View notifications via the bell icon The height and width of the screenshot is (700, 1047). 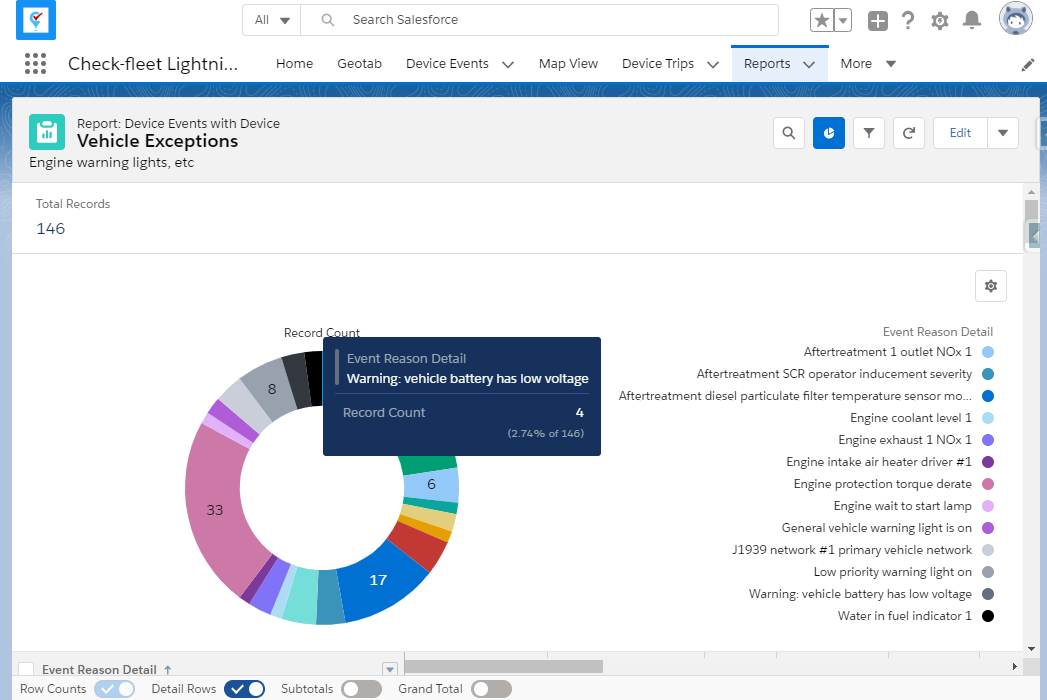[x=970, y=19]
